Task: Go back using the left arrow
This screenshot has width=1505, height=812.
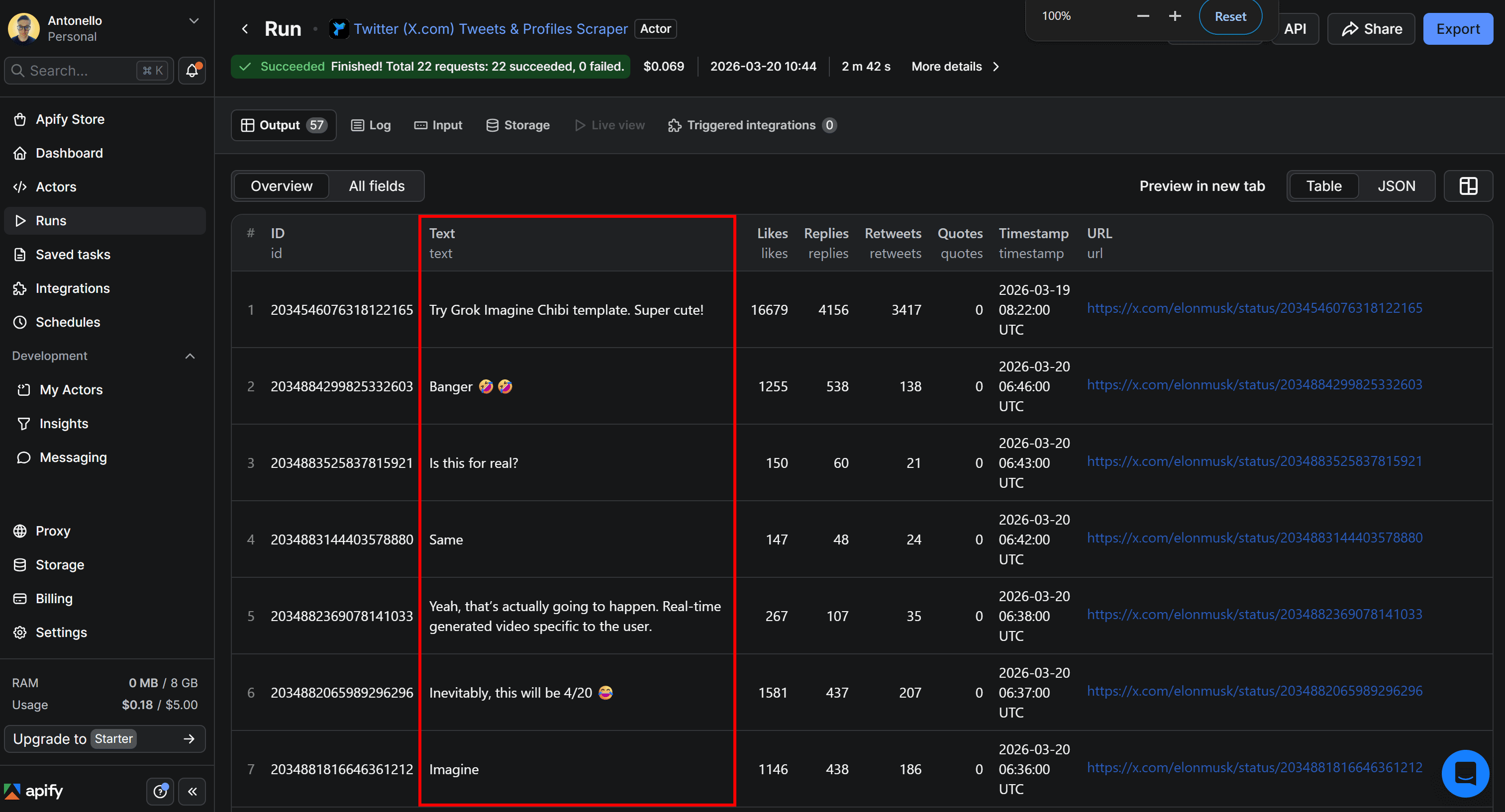Action: point(245,29)
